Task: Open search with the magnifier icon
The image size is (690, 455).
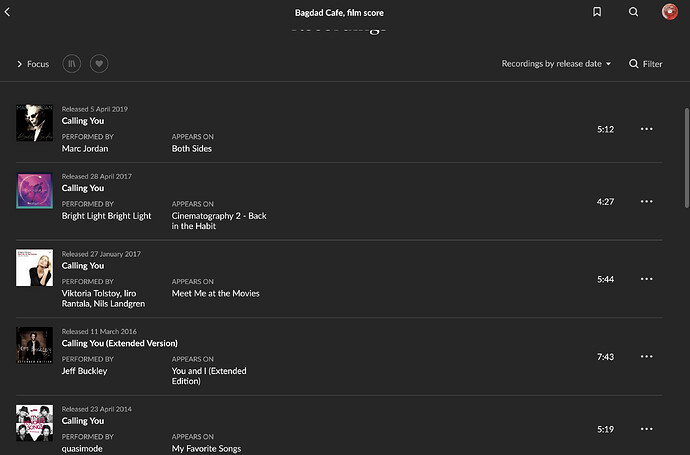Action: pos(633,12)
